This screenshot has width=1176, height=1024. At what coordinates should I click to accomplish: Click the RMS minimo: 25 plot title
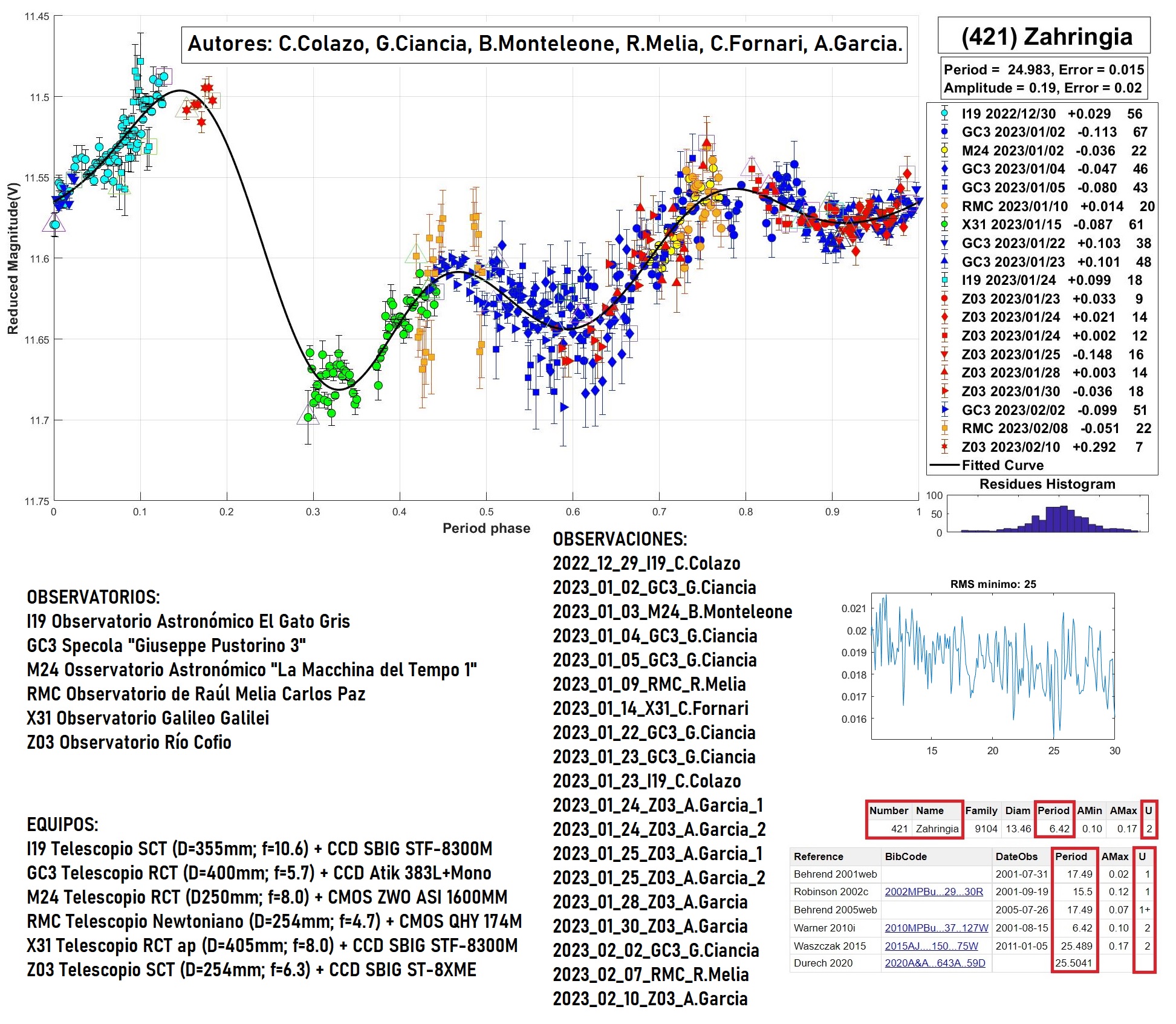tap(993, 584)
